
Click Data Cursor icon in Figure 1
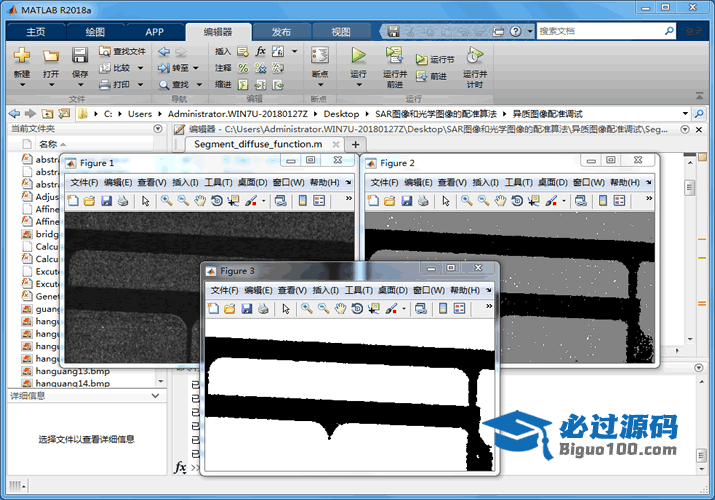(x=233, y=201)
